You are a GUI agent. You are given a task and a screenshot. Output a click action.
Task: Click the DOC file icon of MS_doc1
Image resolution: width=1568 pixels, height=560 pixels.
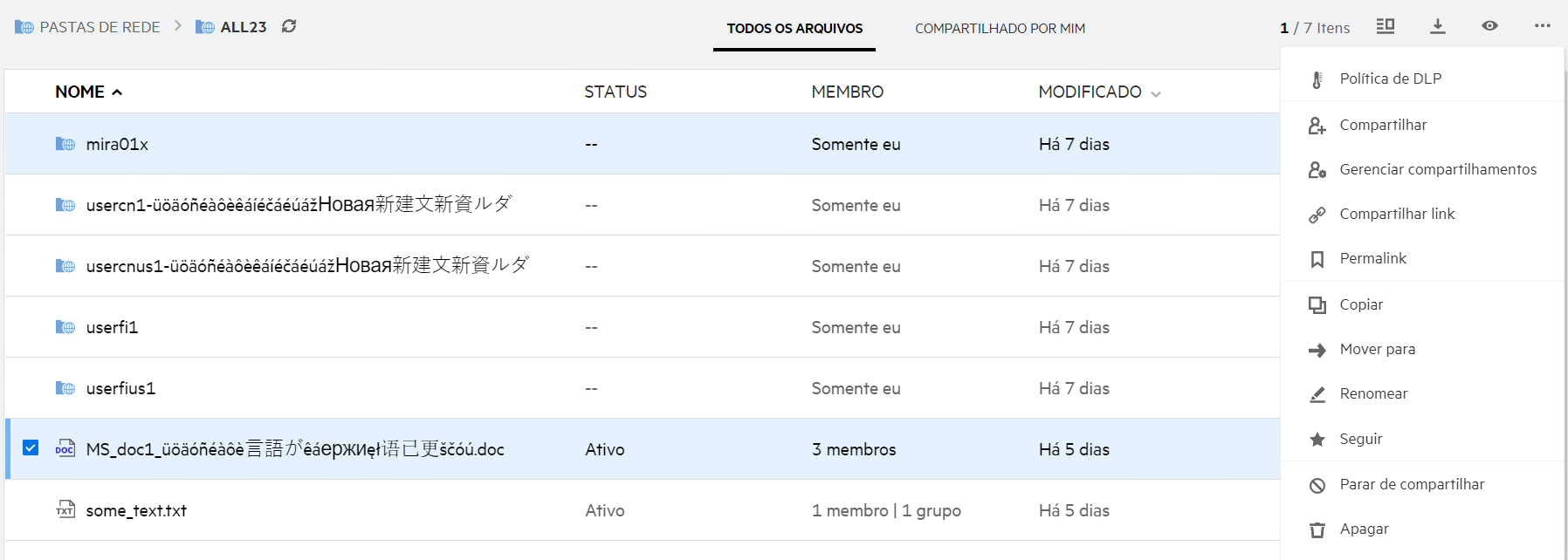[x=65, y=449]
